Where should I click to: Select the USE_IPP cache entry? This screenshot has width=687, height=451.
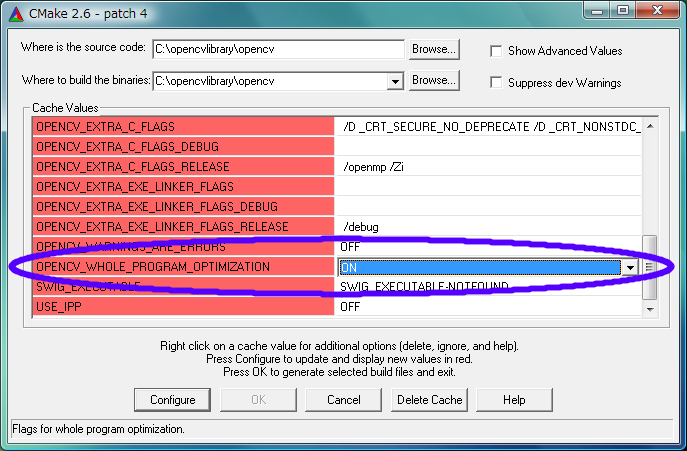[184, 307]
